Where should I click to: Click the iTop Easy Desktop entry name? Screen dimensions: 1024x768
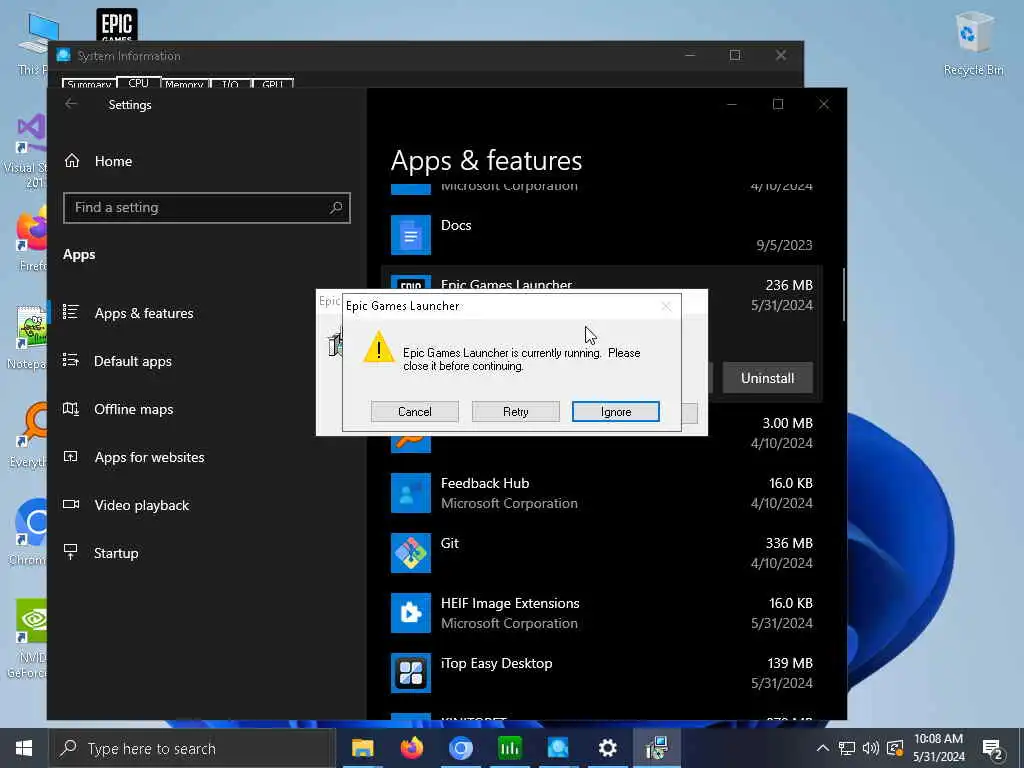point(496,664)
